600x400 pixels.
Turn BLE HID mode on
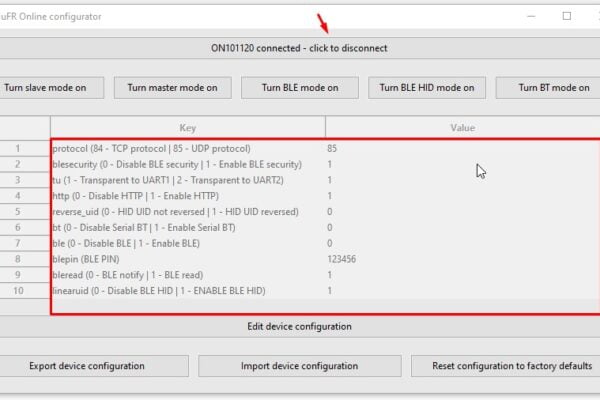click(427, 88)
